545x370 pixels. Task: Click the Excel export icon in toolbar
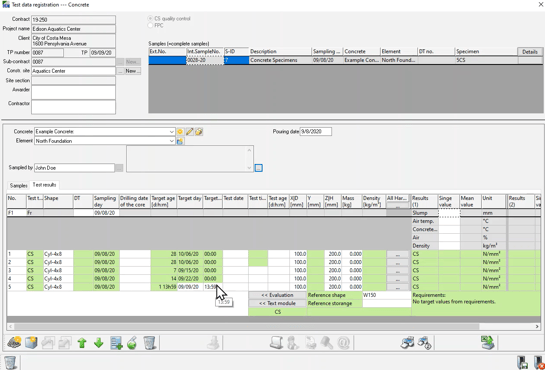488,343
